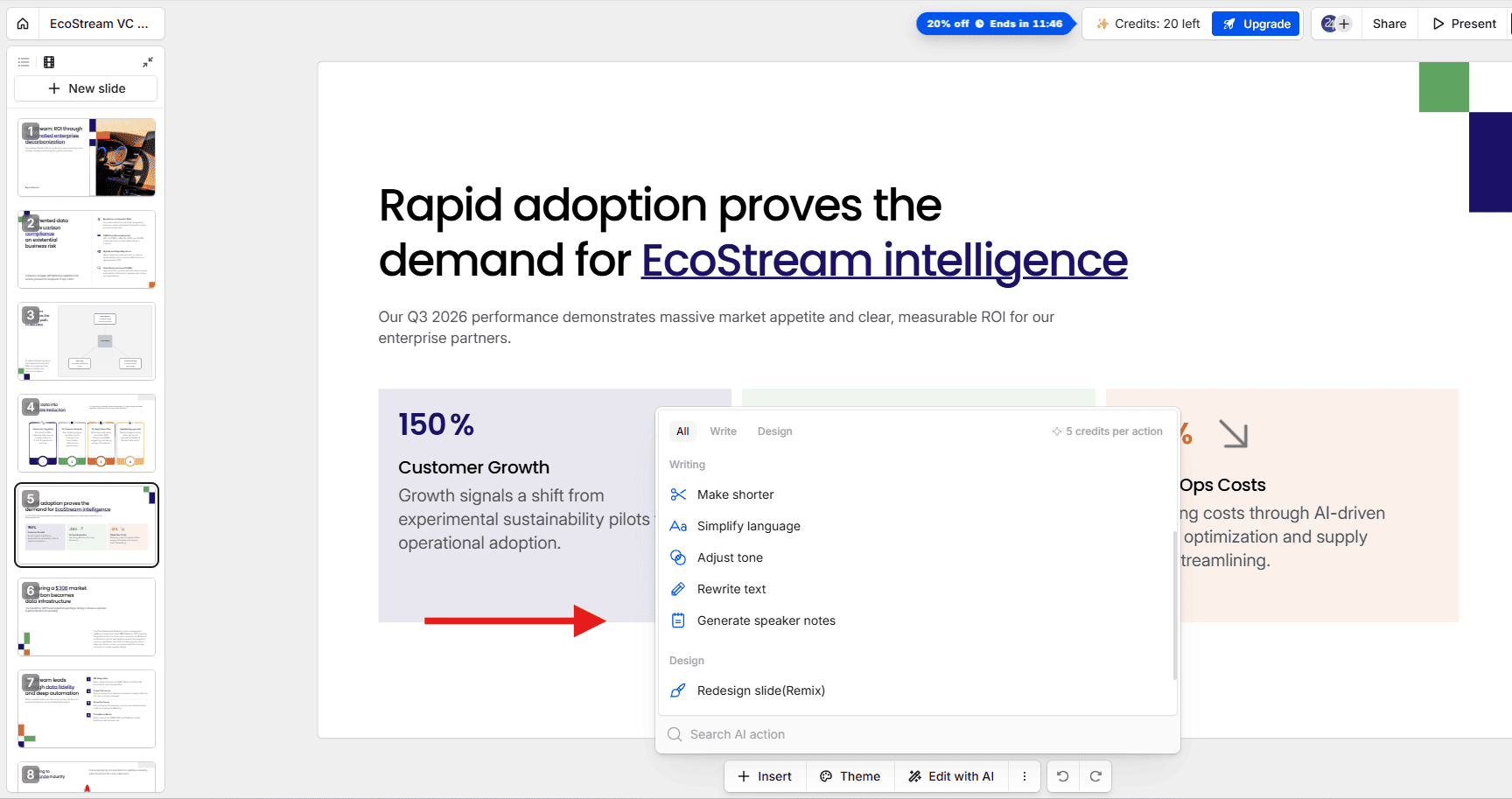Image resolution: width=1512 pixels, height=799 pixels.
Task: Click the Q3 2026 performance subtitle text
Action: pos(716,327)
